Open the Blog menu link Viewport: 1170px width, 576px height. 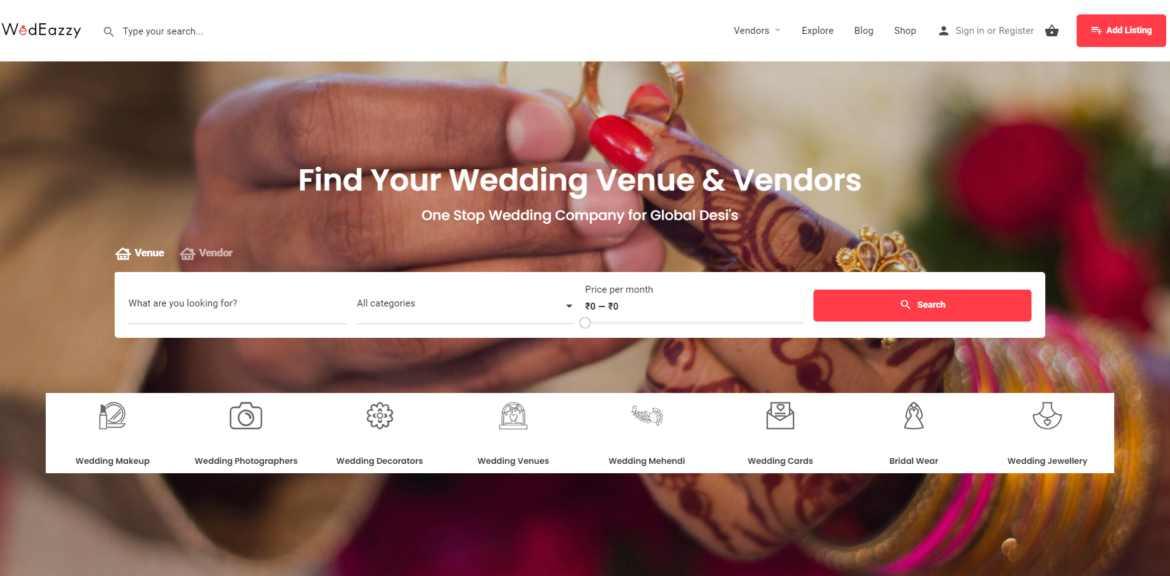pos(863,31)
